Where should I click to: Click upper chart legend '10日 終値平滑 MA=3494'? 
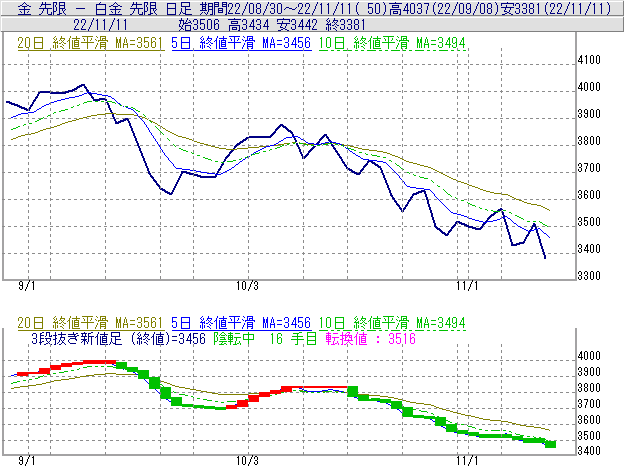[x=392, y=43]
